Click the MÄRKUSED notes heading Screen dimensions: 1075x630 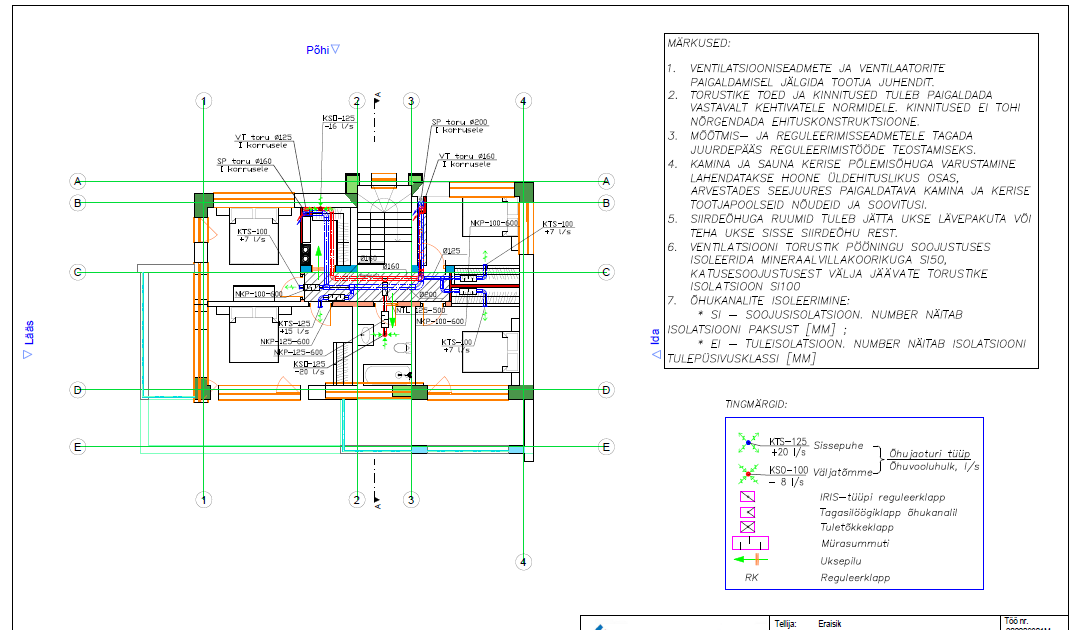(x=699, y=43)
